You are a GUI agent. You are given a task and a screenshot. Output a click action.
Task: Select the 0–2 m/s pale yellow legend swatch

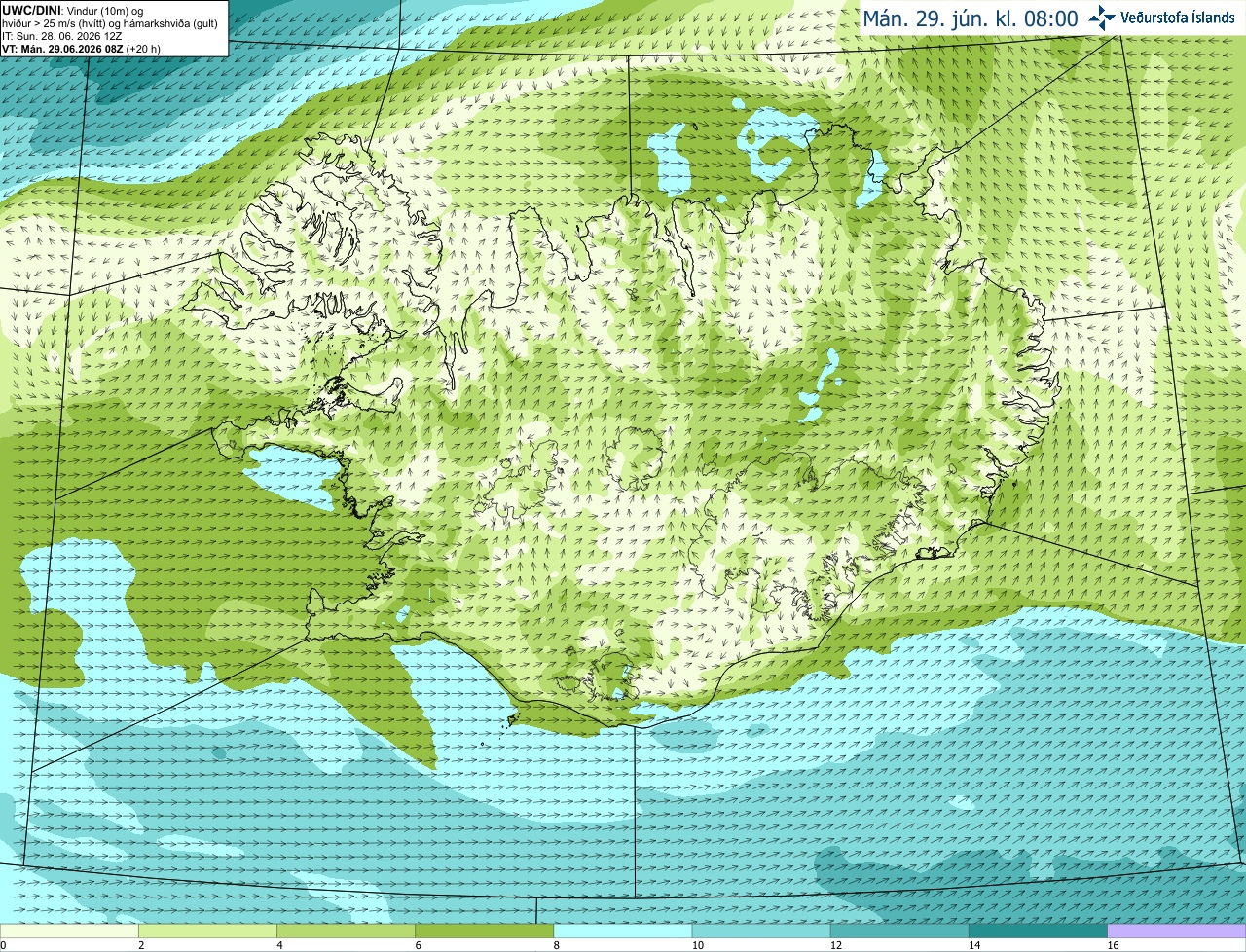point(69,932)
